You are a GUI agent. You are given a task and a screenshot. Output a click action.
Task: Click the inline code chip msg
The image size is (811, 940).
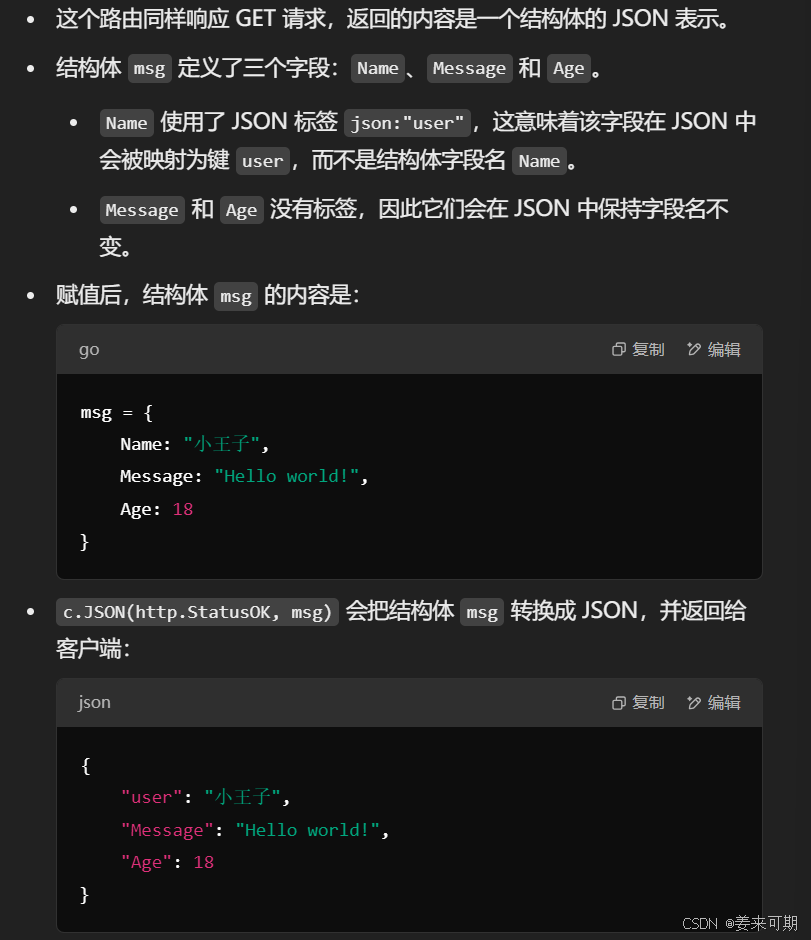148,68
